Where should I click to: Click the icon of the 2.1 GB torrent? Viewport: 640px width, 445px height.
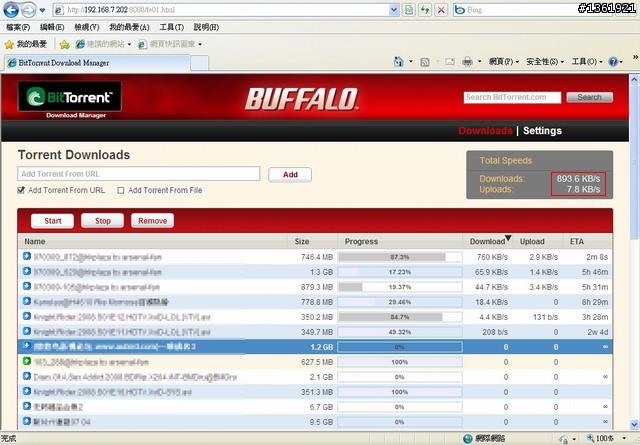pyautogui.click(x=27, y=376)
